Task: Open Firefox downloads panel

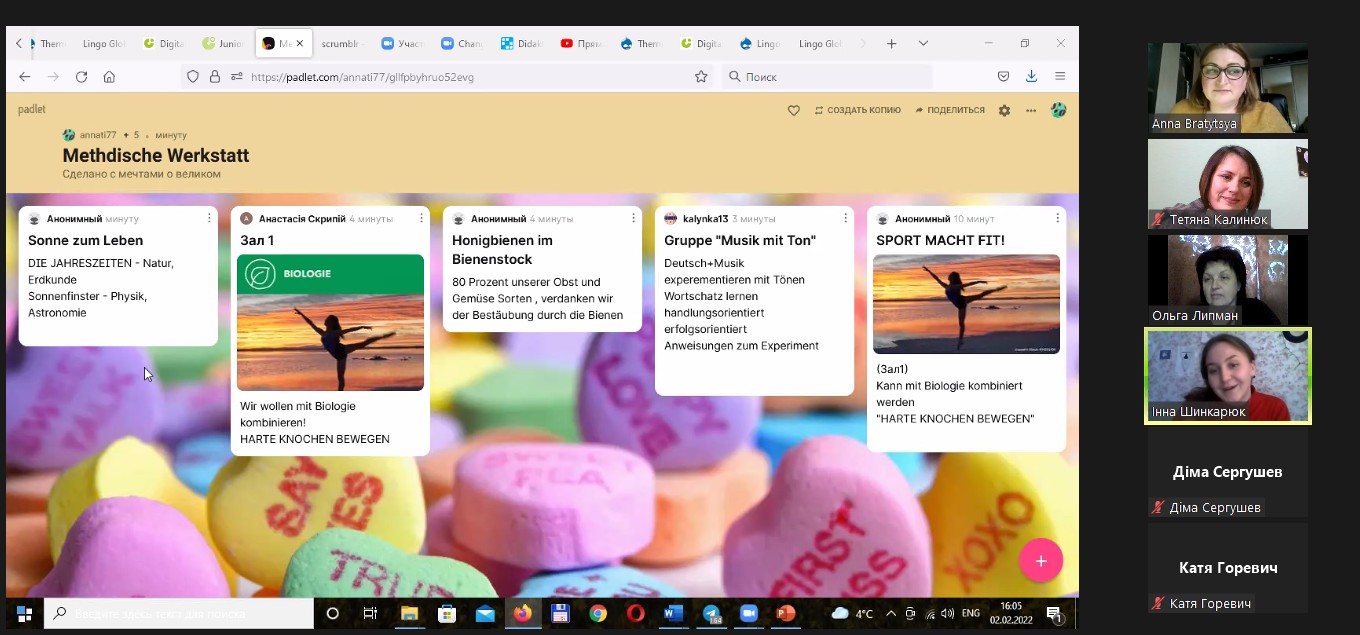Action: [1032, 77]
